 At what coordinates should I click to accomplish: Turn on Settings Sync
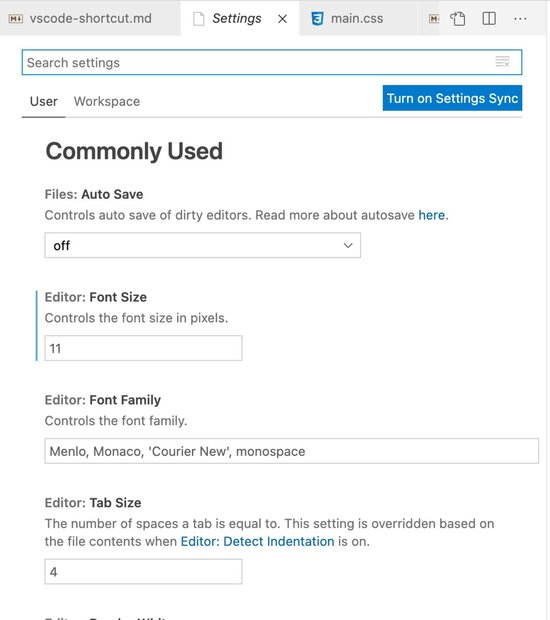[x=452, y=98]
